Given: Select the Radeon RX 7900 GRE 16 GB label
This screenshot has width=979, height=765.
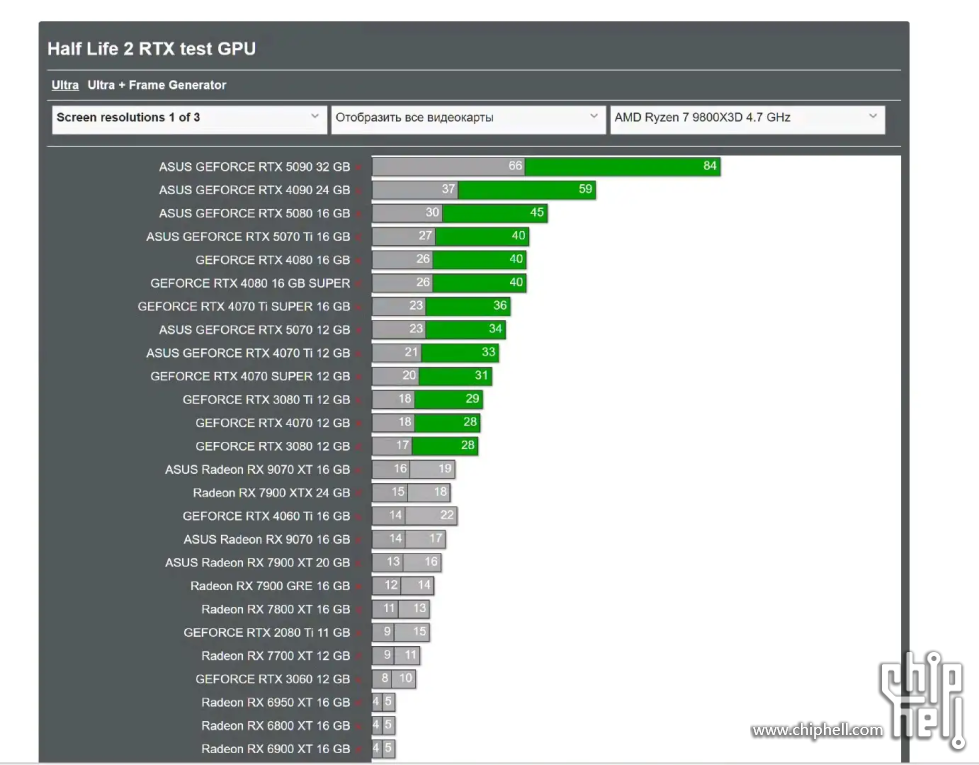Looking at the screenshot, I should point(270,586).
